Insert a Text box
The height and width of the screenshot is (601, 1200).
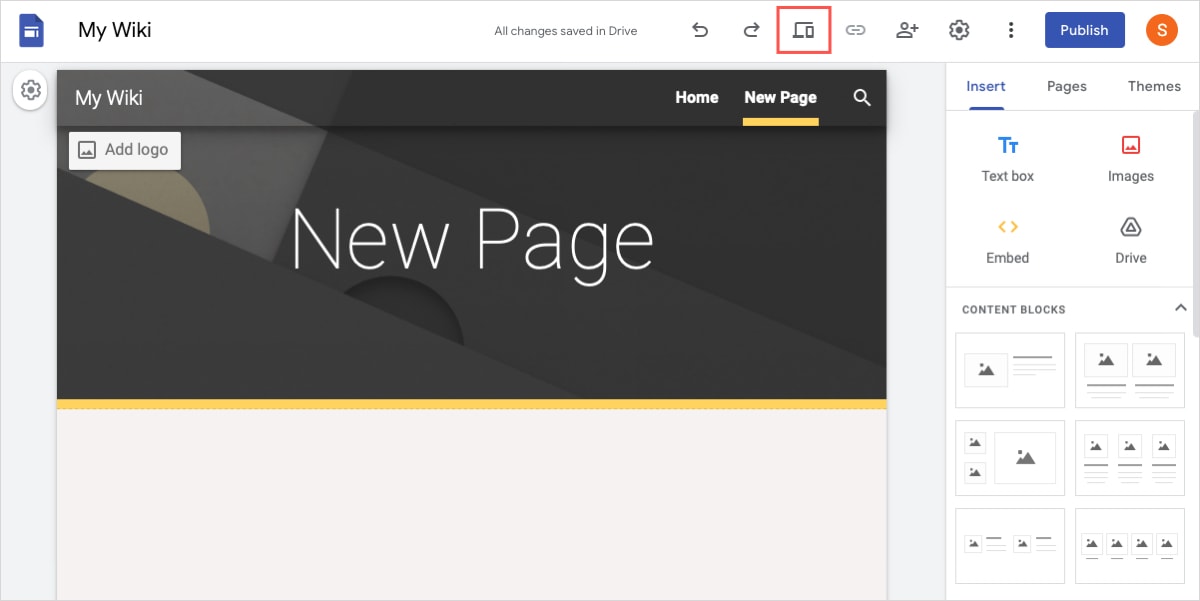(x=1008, y=155)
